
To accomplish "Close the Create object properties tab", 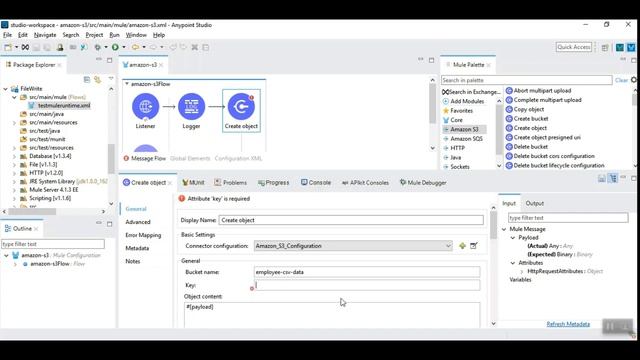I will (x=170, y=183).
